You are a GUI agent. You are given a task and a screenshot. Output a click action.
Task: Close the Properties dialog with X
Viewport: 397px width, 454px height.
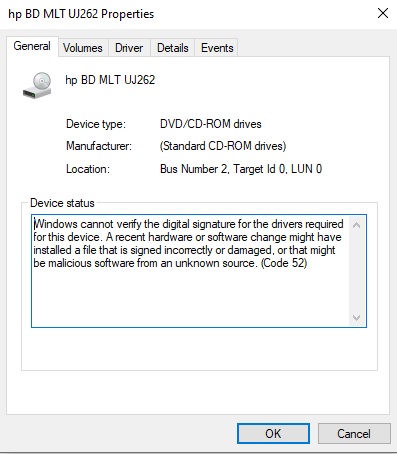tap(383, 13)
